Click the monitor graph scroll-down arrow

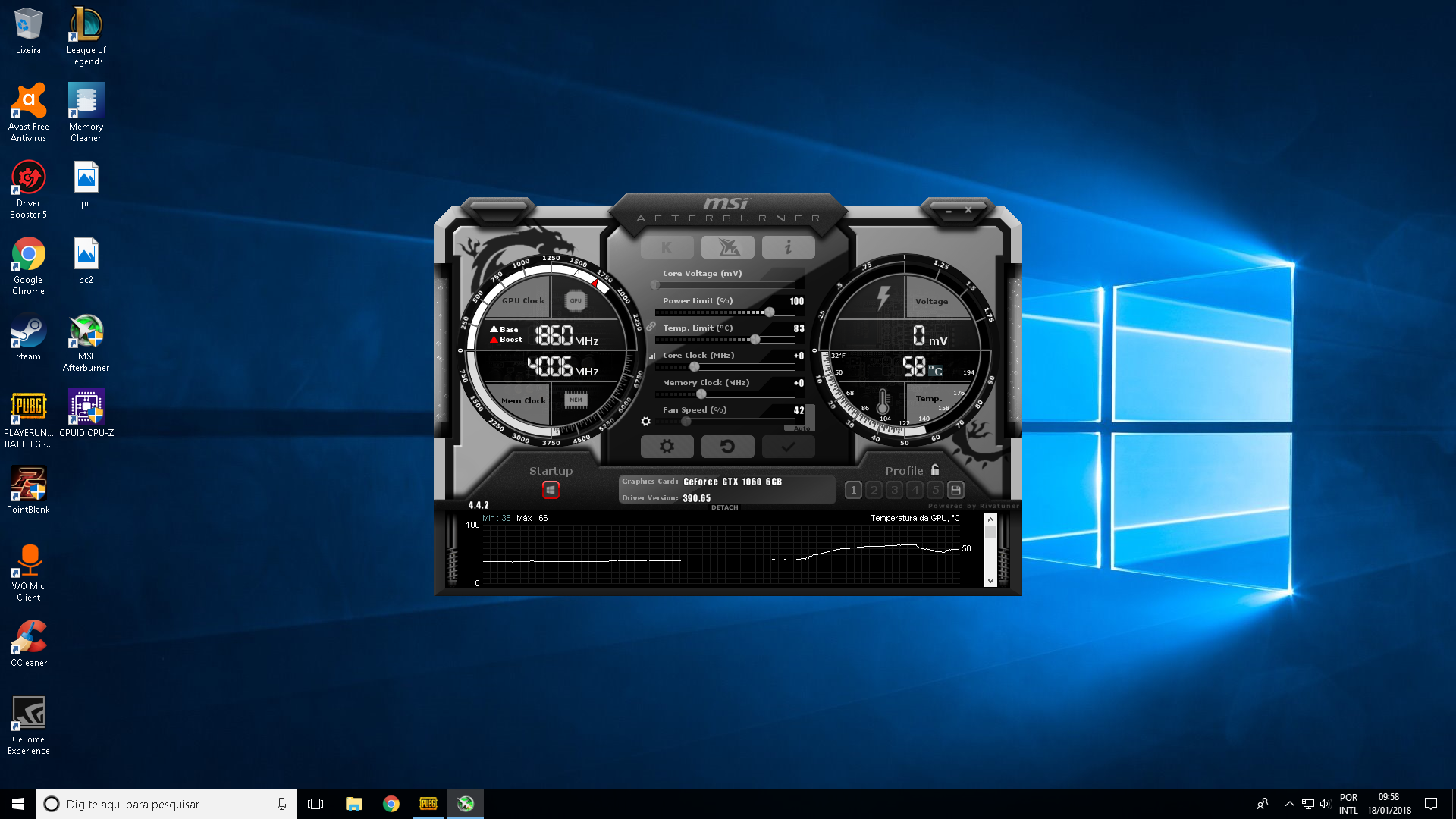click(990, 581)
